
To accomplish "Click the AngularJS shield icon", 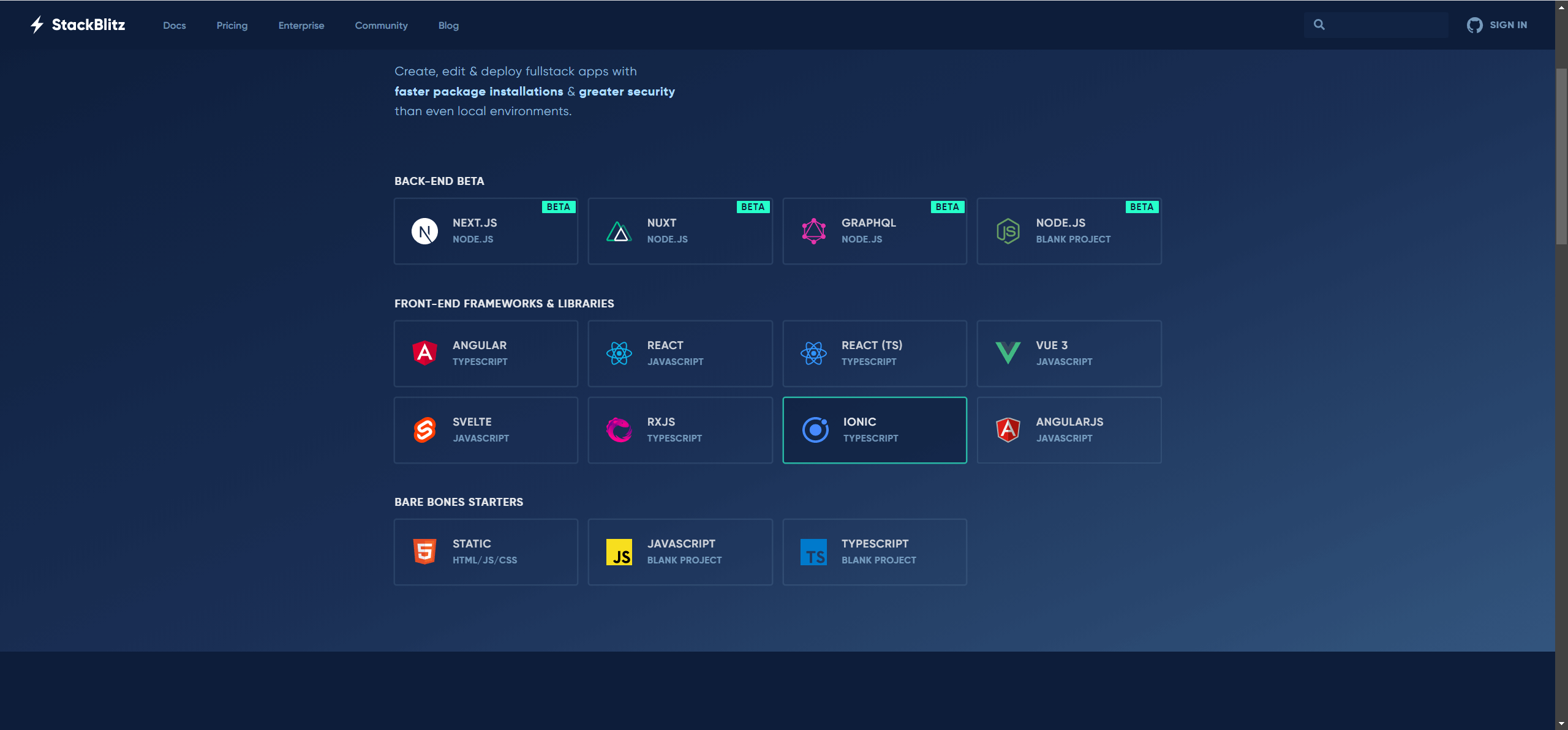I will 1008,430.
